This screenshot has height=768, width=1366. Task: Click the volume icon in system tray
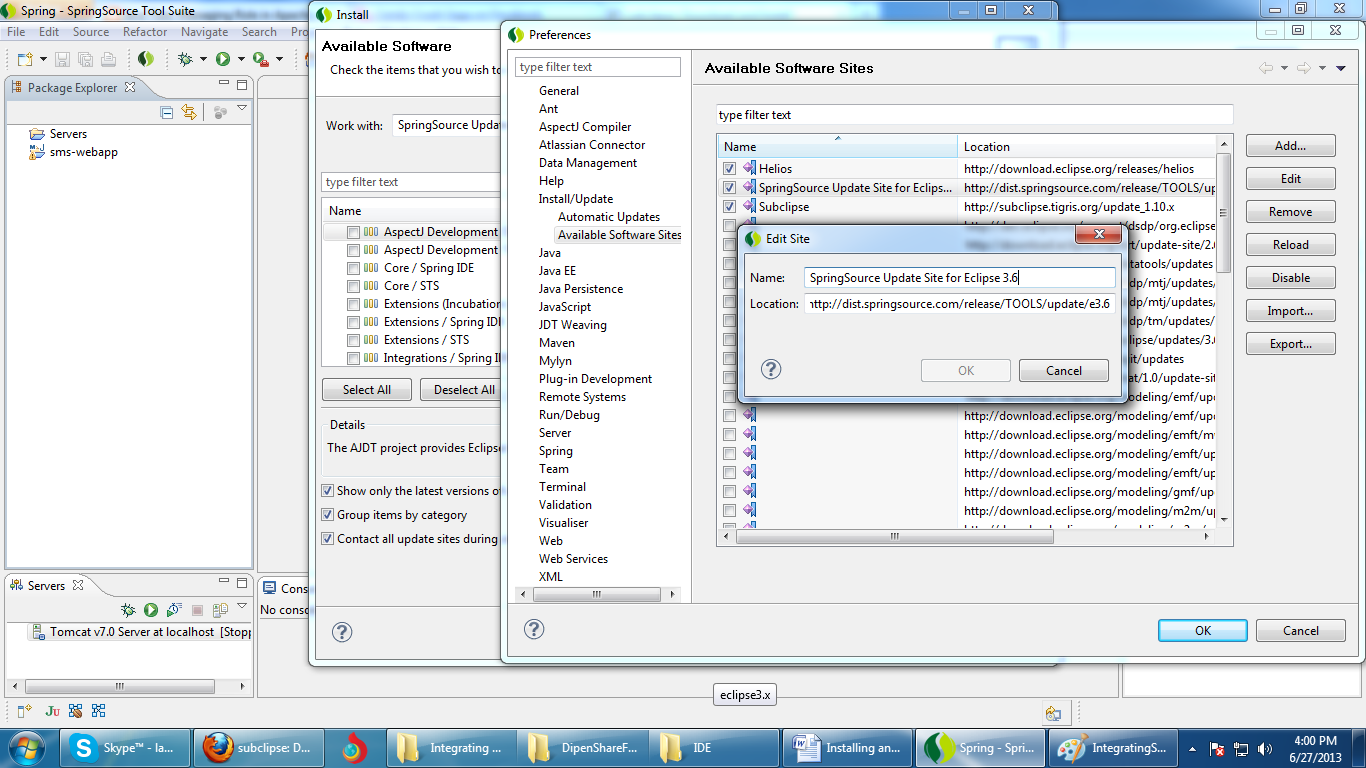pyautogui.click(x=1265, y=748)
